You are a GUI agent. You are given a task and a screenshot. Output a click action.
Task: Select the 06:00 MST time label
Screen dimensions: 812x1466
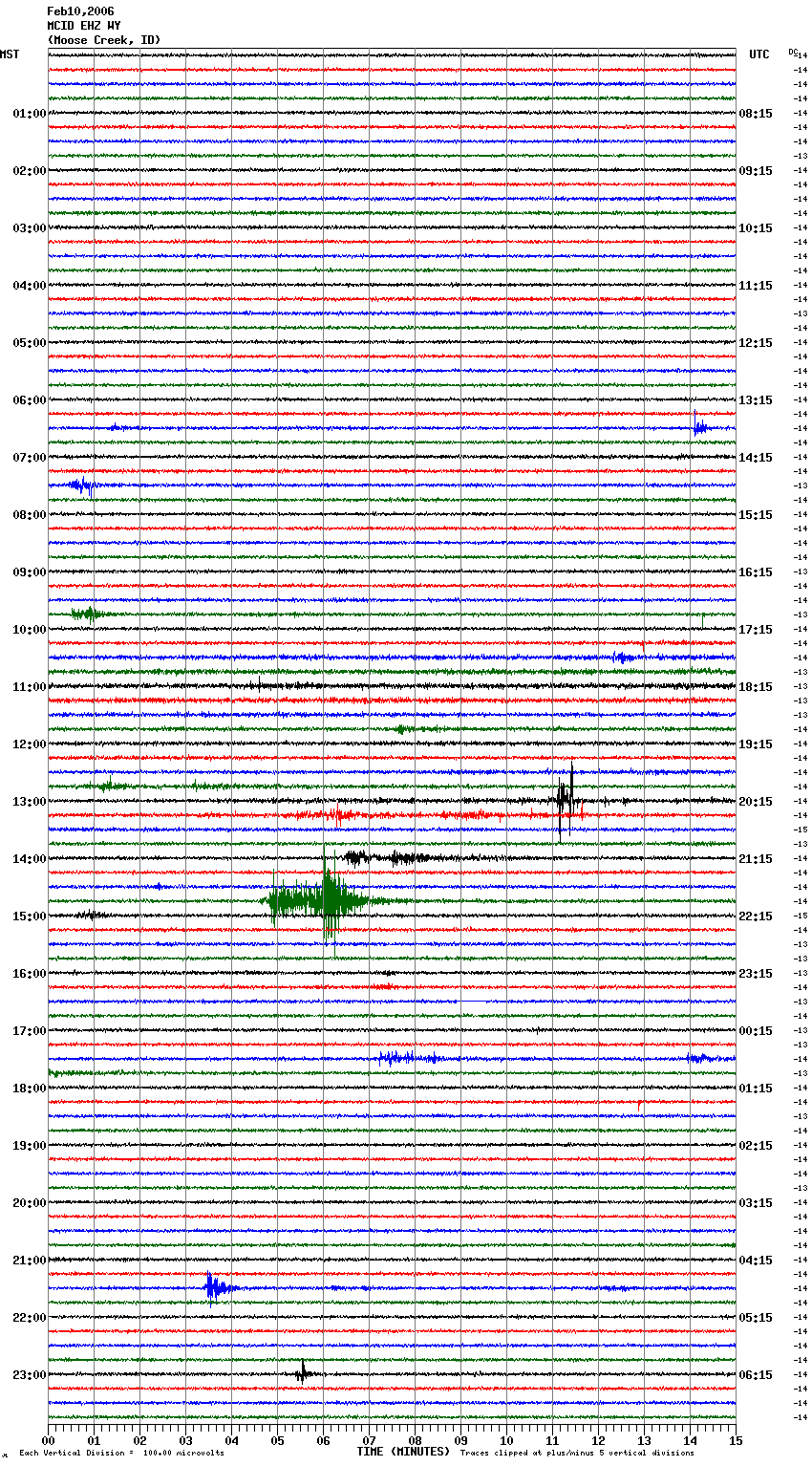pyautogui.click(x=30, y=400)
